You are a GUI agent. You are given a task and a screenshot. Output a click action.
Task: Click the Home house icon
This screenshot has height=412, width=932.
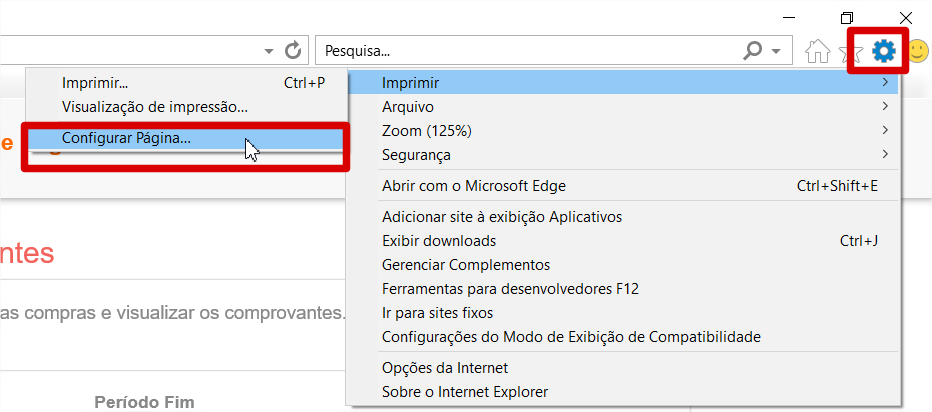(x=817, y=52)
